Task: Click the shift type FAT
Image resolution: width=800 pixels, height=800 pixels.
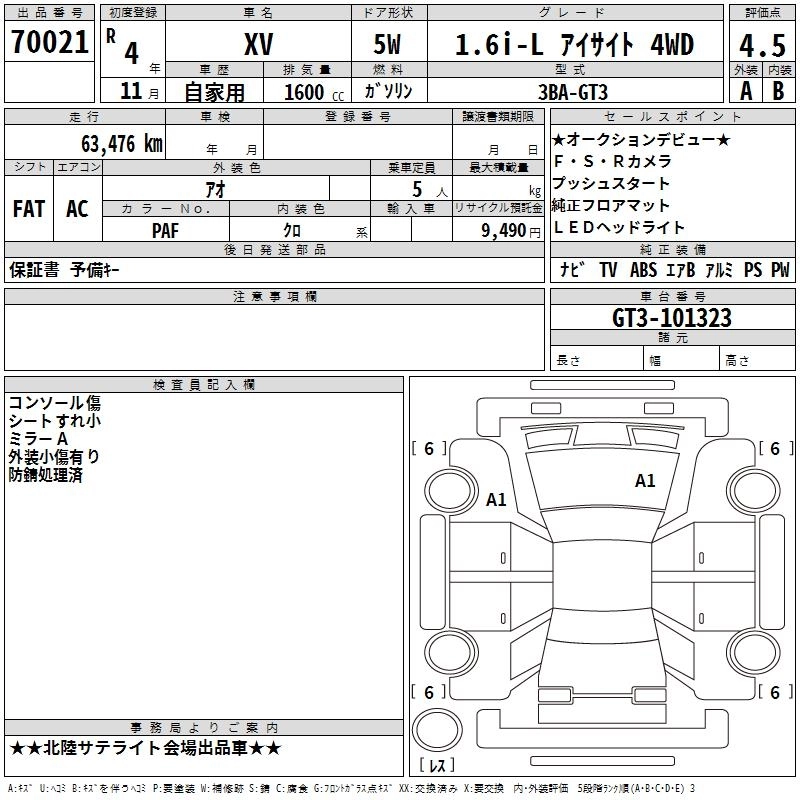Action: [29, 209]
